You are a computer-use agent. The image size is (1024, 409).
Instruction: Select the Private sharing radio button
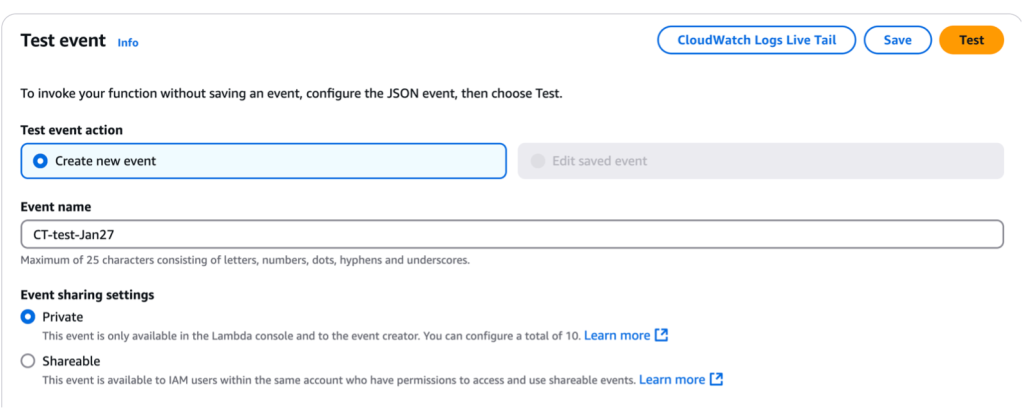click(x=28, y=317)
